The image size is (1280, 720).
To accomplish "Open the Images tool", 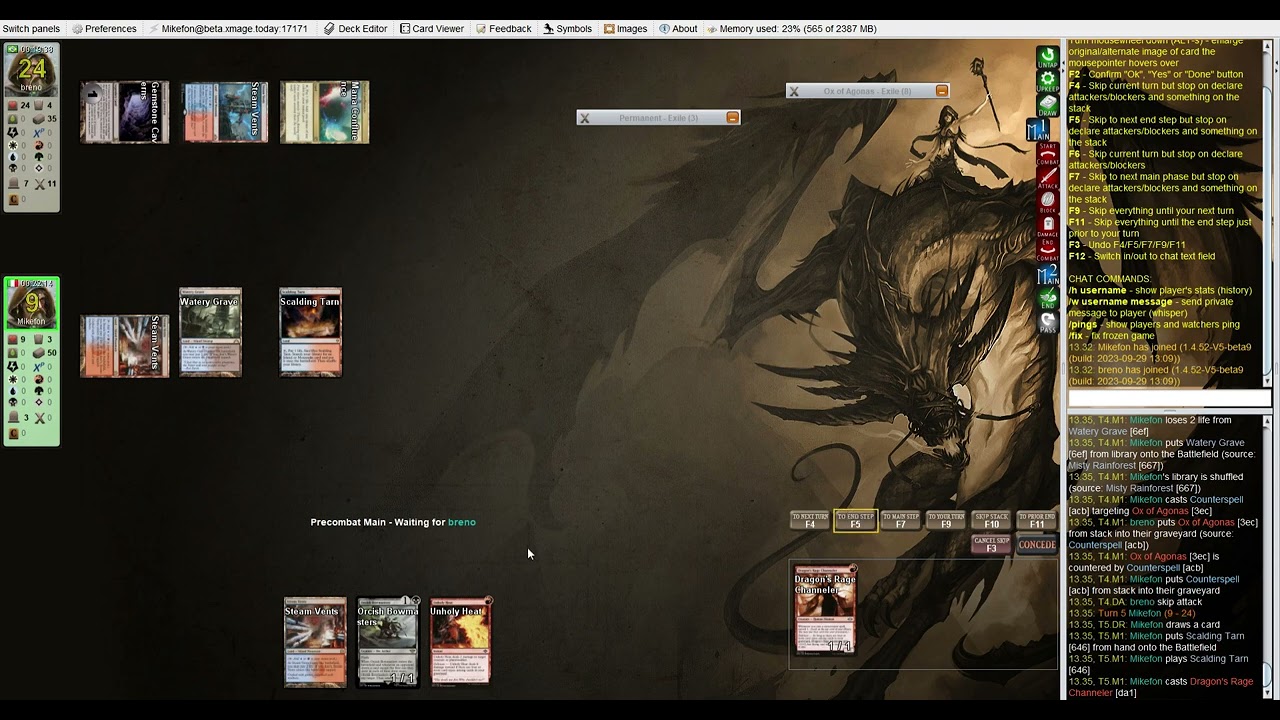I will coord(626,29).
